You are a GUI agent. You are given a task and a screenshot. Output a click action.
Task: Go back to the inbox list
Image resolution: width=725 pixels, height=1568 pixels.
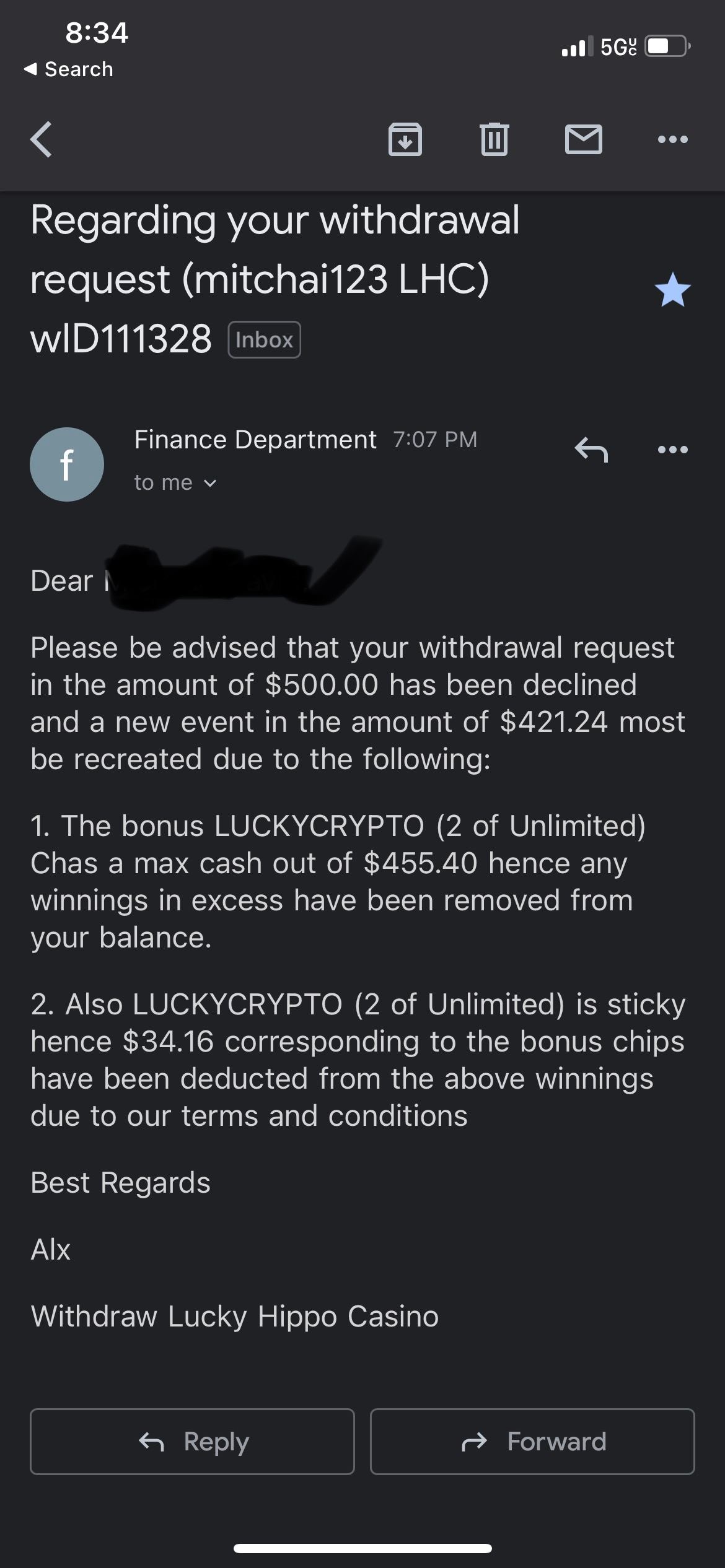(41, 139)
